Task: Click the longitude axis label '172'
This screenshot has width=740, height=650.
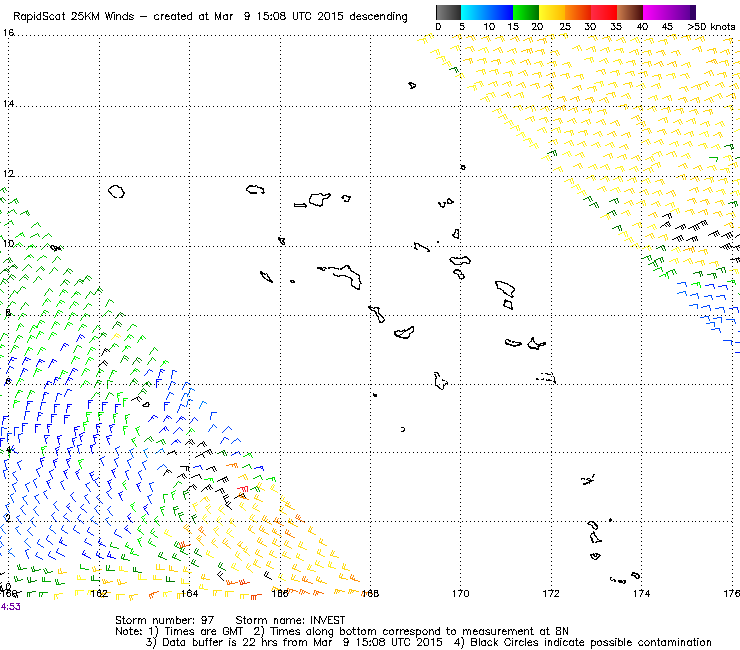Action: (x=551, y=593)
